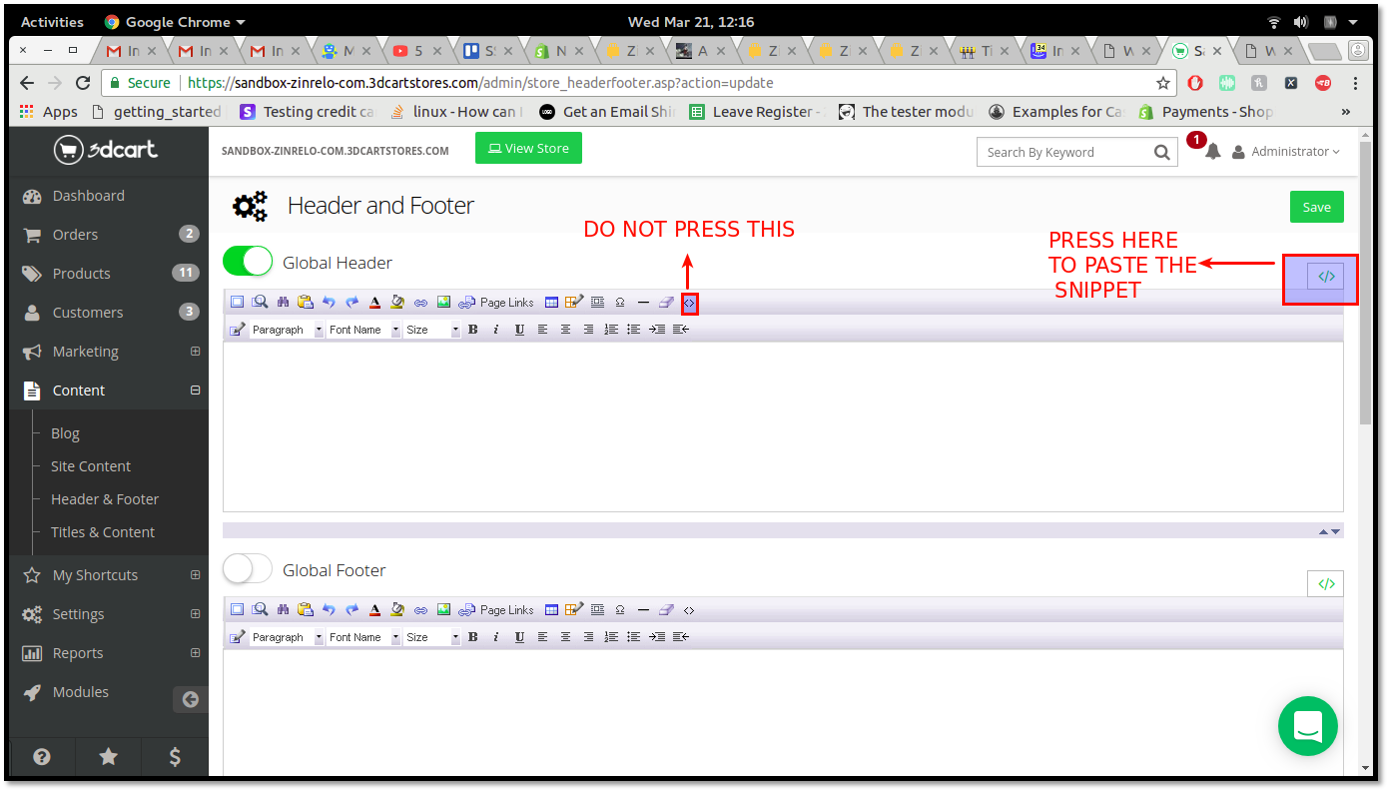Open Paragraph dropdown in Global Footer toolbar

287,637
